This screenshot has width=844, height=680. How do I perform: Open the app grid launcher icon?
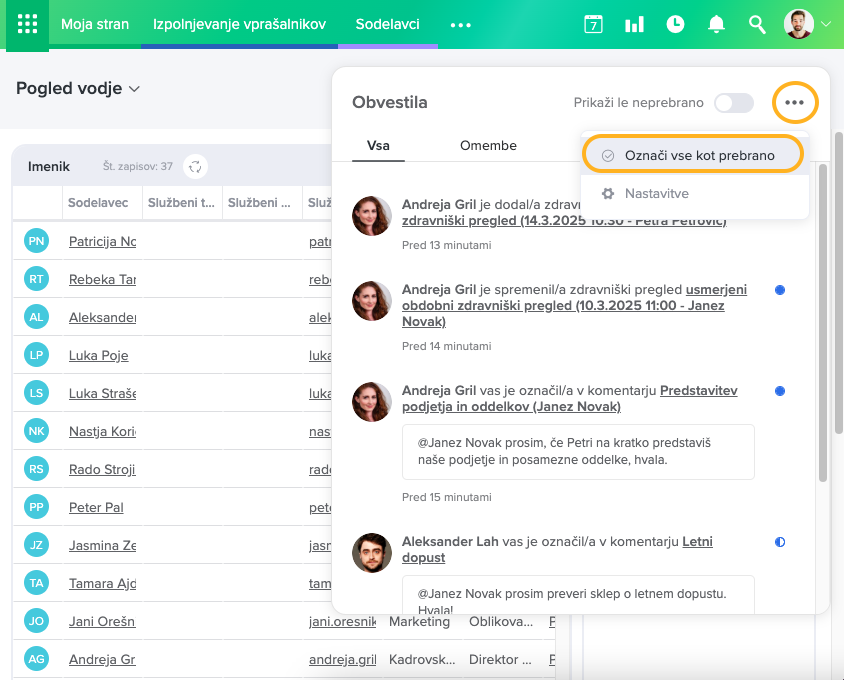click(x=27, y=24)
